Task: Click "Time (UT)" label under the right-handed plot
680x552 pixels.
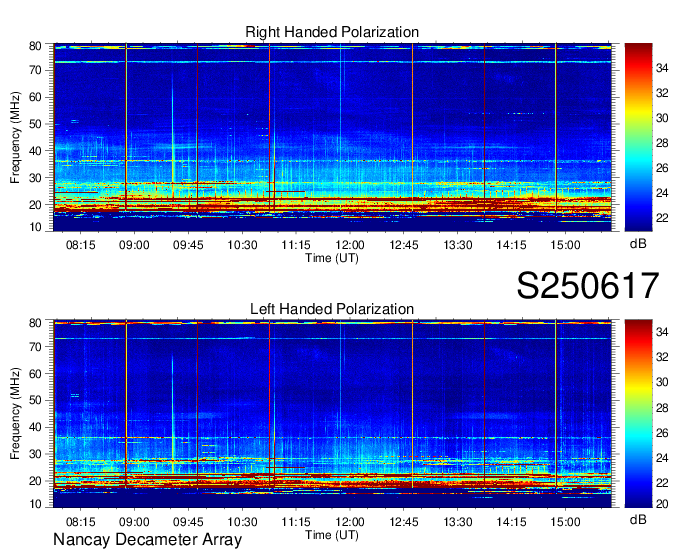Action: (332, 258)
